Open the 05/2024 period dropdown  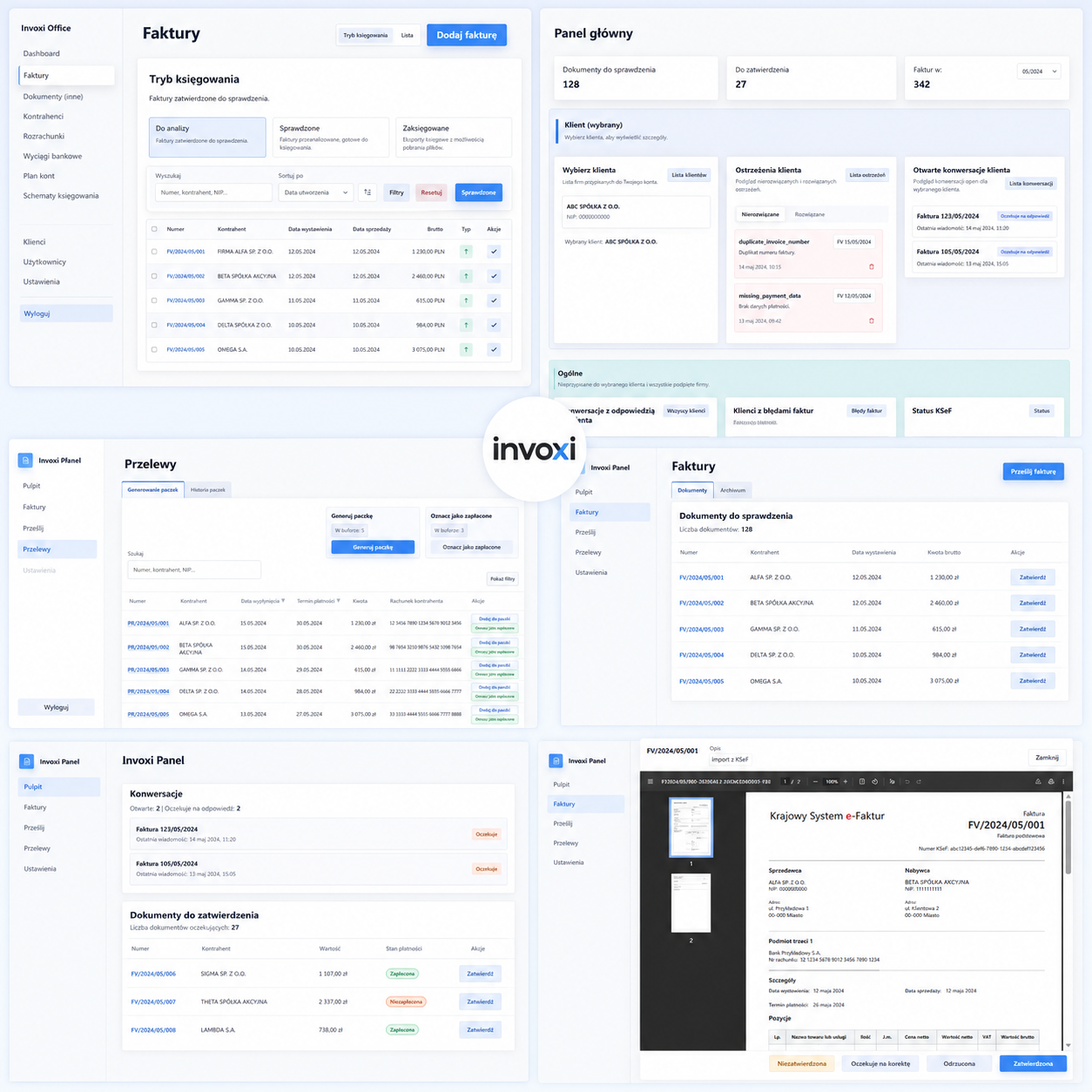1039,71
